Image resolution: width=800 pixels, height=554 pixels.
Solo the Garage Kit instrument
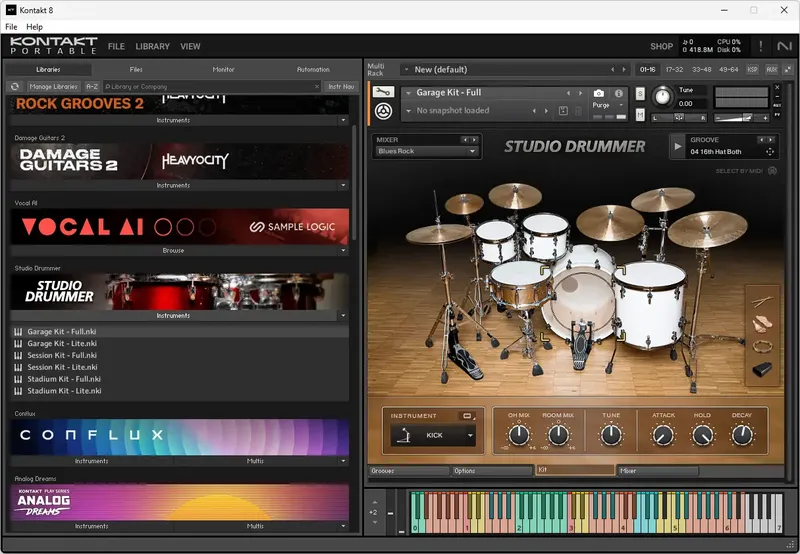click(x=640, y=93)
